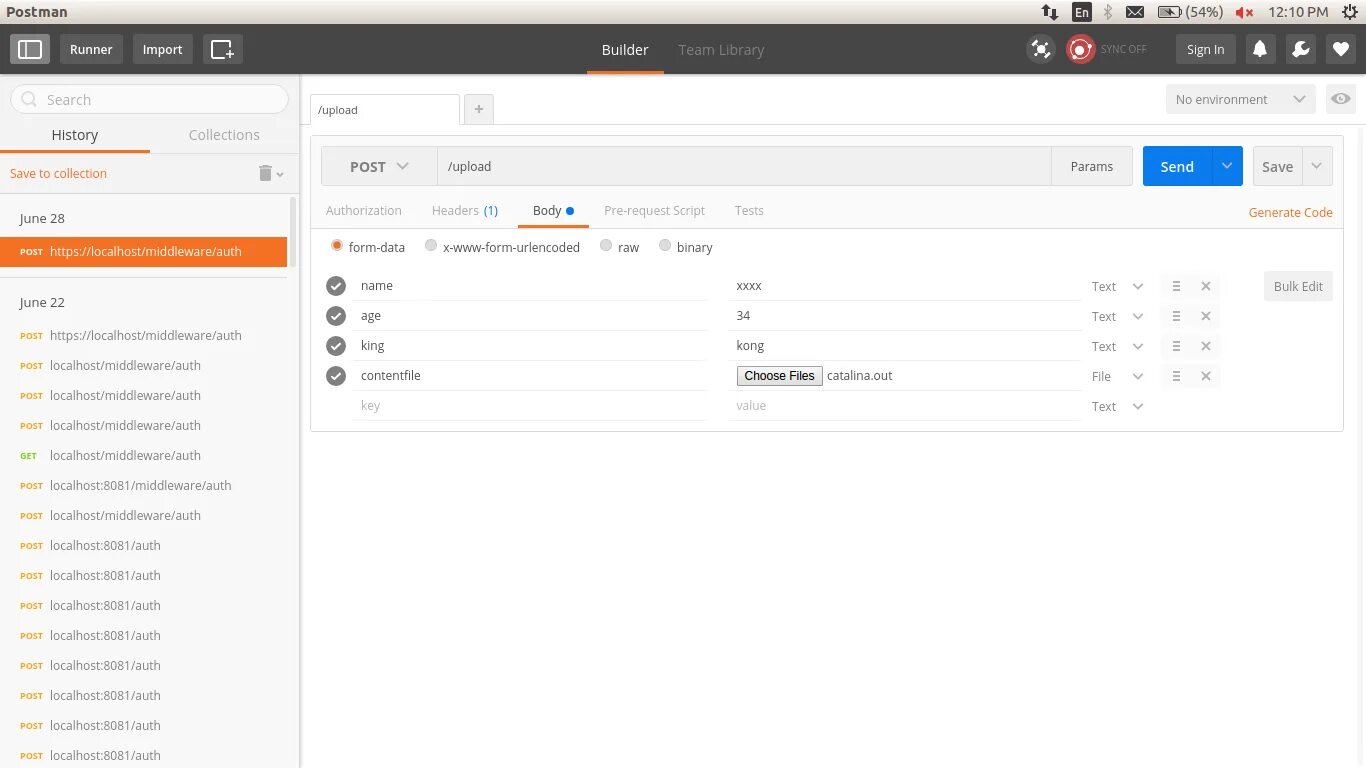Image resolution: width=1366 pixels, height=768 pixels.
Task: Click the Bluetooth icon in top panel
Action: click(x=1107, y=12)
